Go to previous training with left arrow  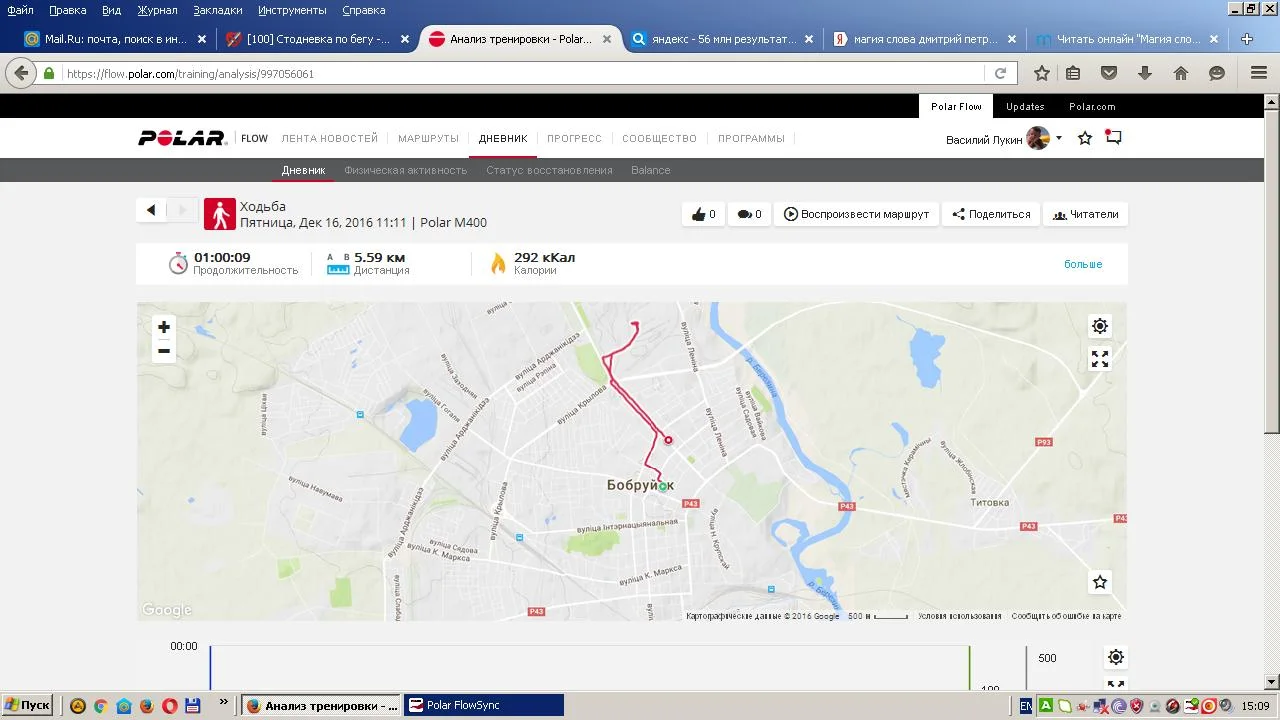pos(151,210)
